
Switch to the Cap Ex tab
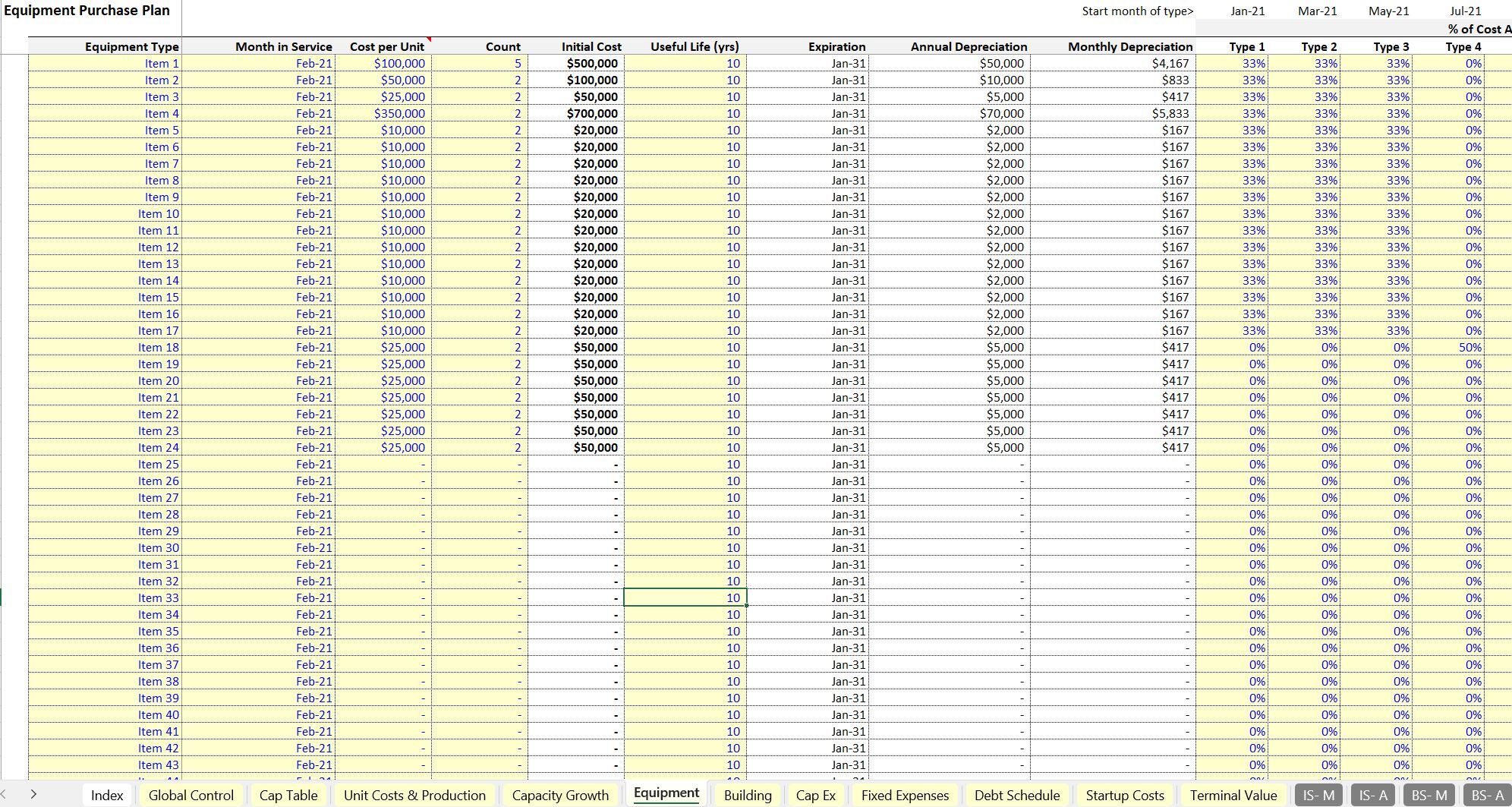(815, 795)
